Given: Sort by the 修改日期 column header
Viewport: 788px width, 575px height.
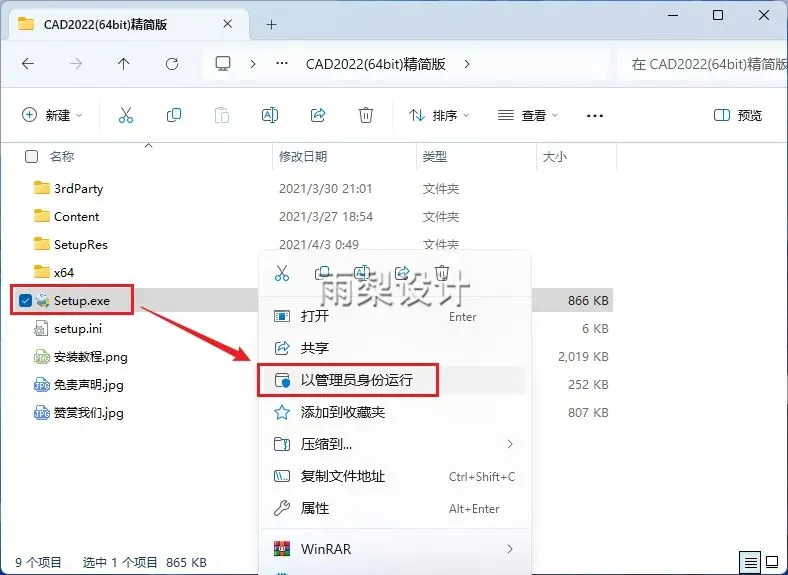Looking at the screenshot, I should (x=303, y=156).
